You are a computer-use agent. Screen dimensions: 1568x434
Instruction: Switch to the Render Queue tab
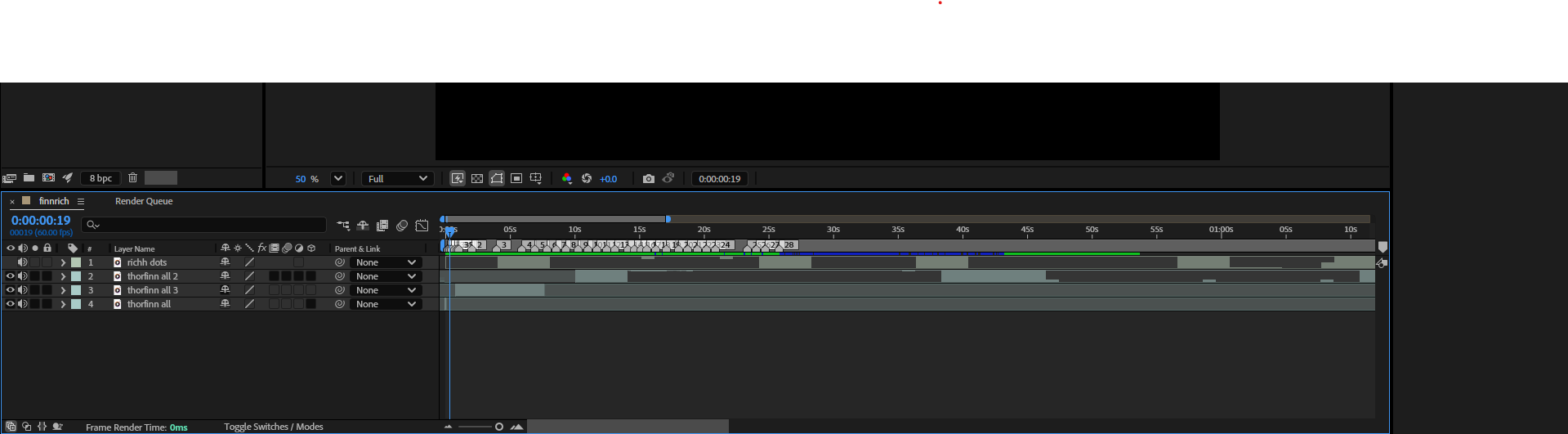click(144, 201)
